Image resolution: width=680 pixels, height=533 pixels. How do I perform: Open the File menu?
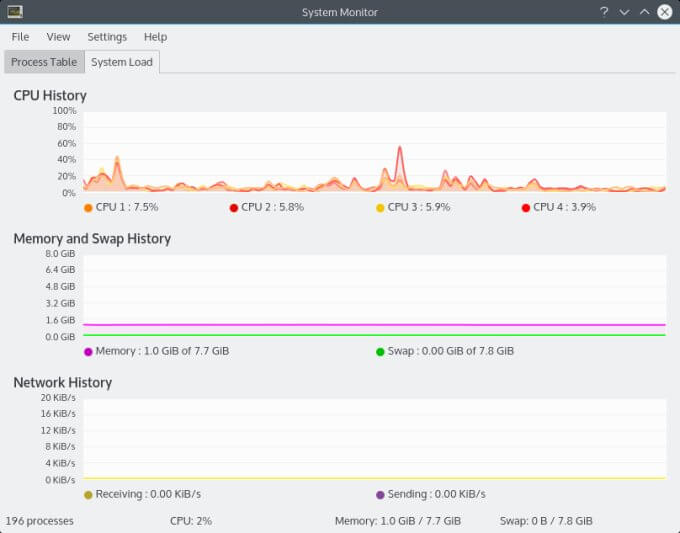20,37
